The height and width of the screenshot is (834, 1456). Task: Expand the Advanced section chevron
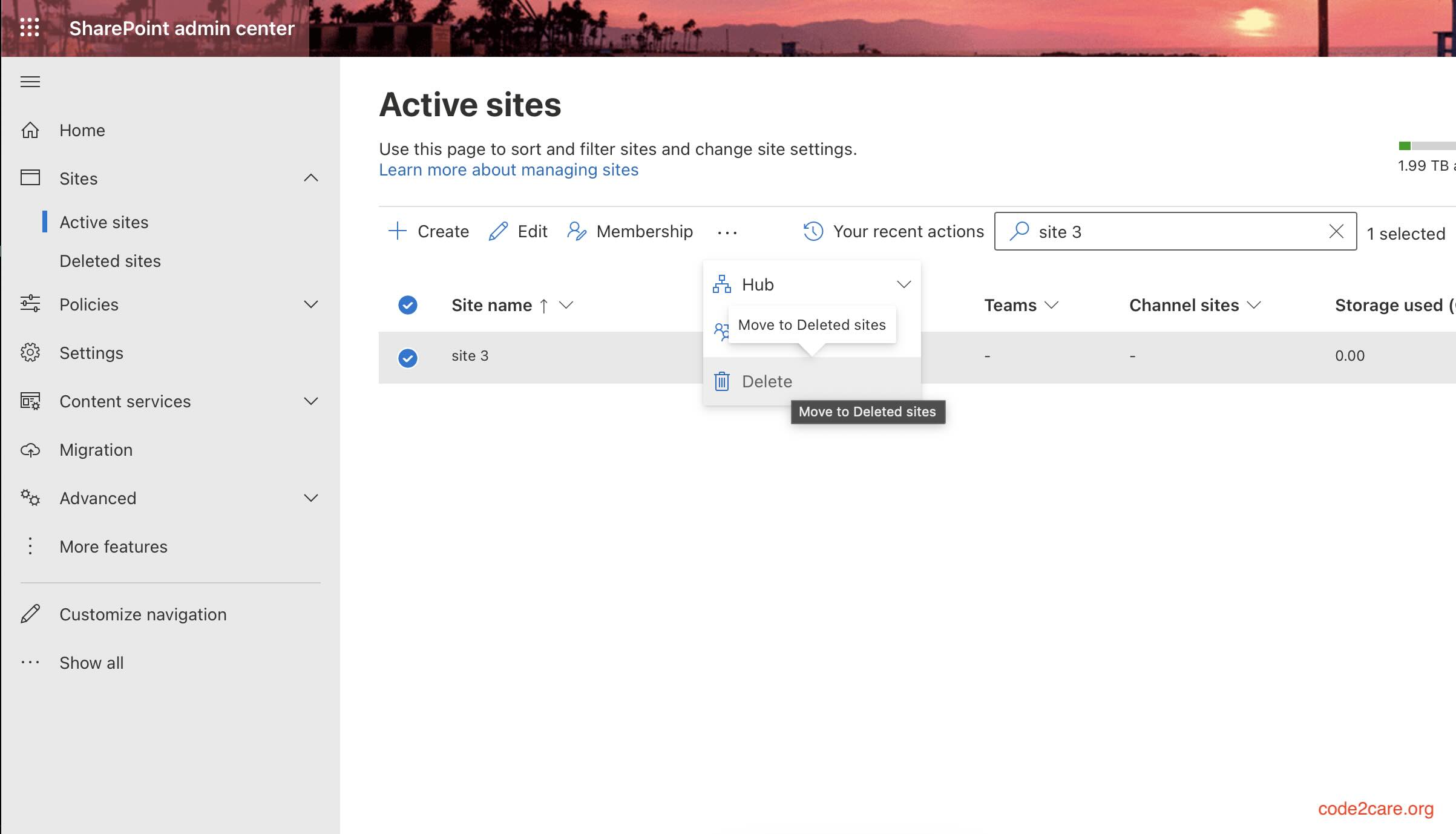click(311, 497)
